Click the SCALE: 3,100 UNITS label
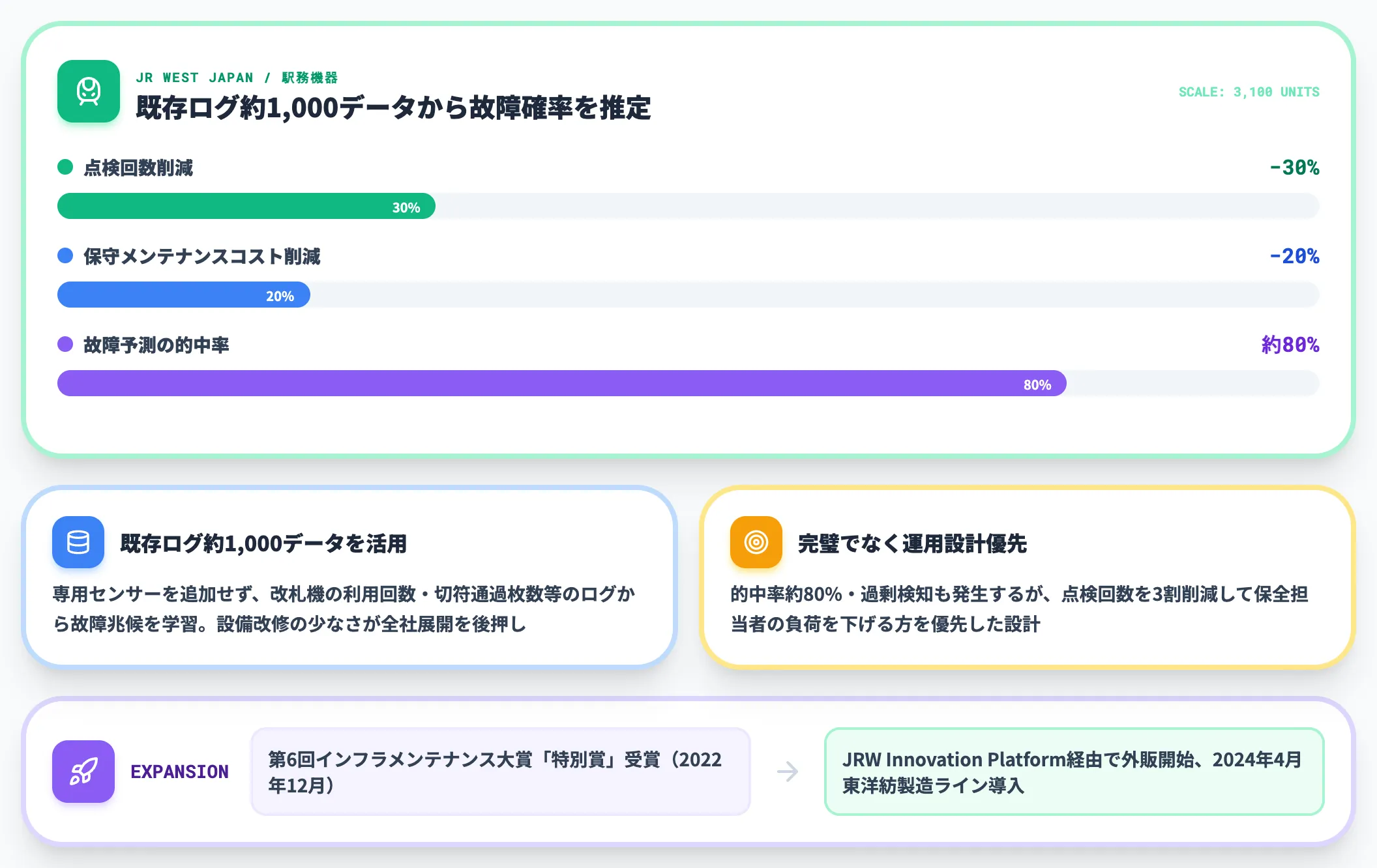The image size is (1377, 868). tap(1249, 92)
